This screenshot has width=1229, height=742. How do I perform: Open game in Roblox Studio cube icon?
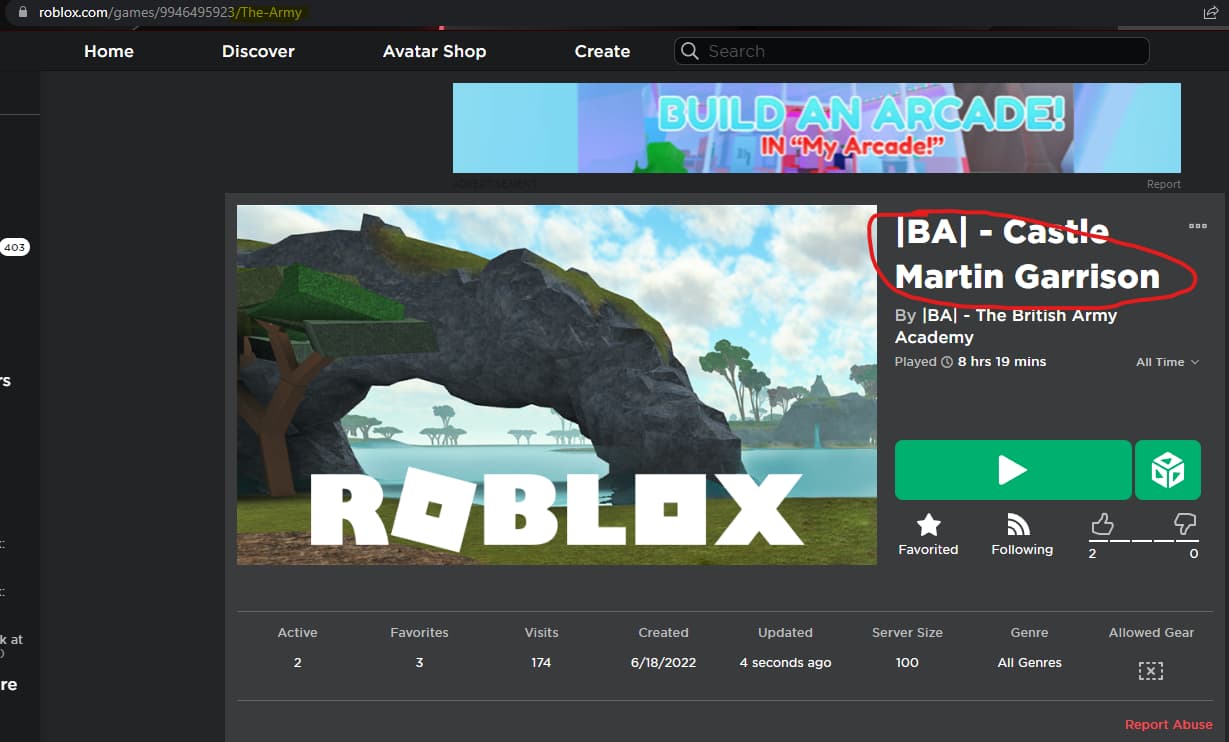[x=1168, y=470]
